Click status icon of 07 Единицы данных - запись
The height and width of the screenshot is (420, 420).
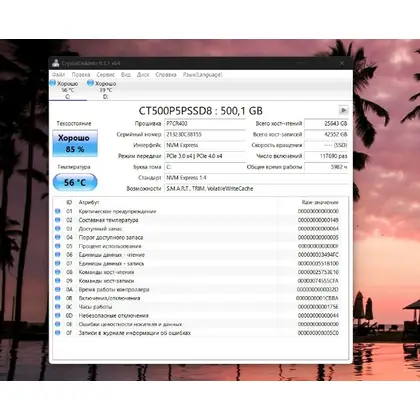pos(58,263)
